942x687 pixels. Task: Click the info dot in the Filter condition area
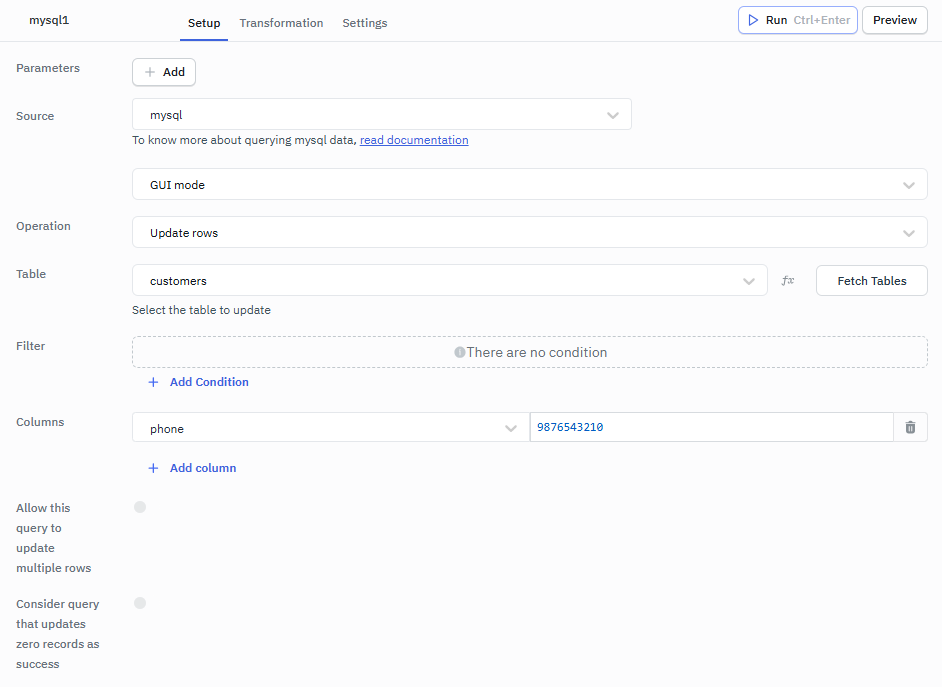pyautogui.click(x=459, y=352)
